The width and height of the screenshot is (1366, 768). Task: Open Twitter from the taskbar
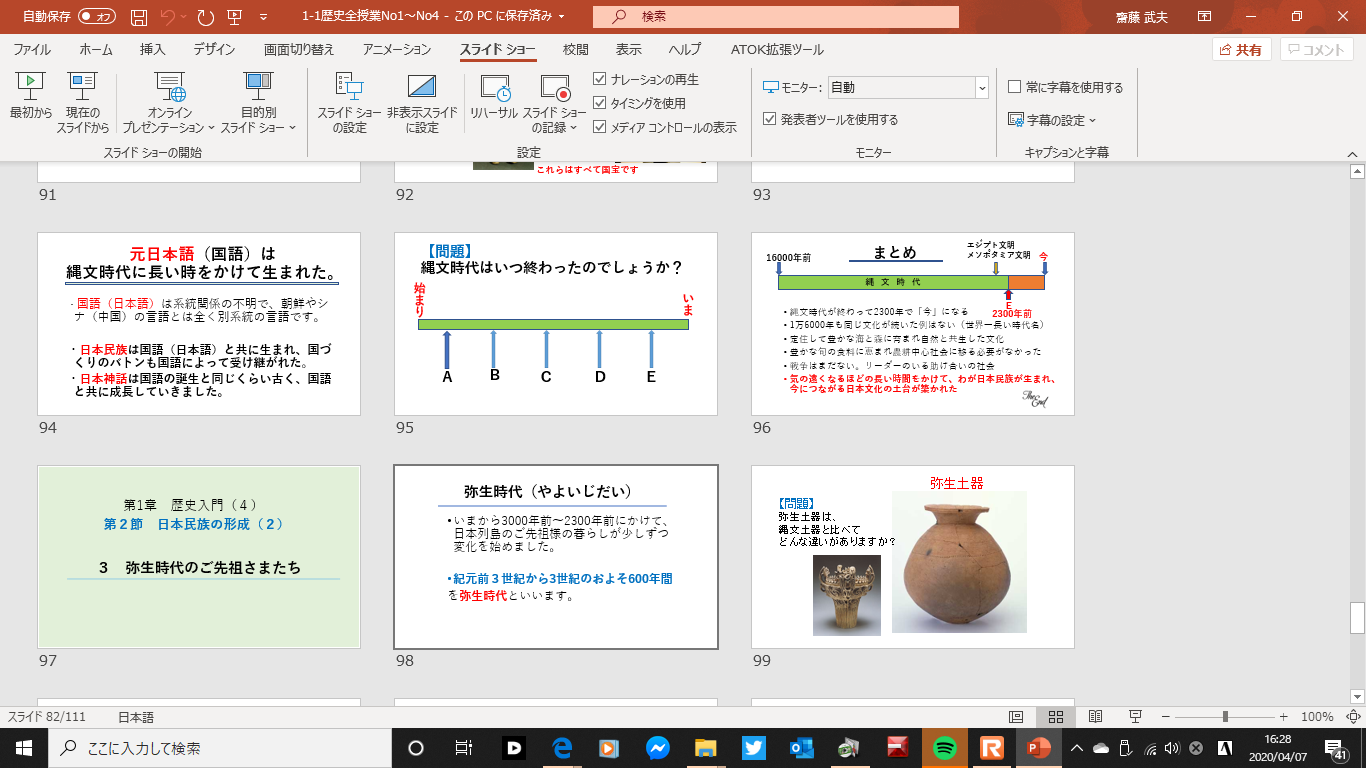pos(753,748)
